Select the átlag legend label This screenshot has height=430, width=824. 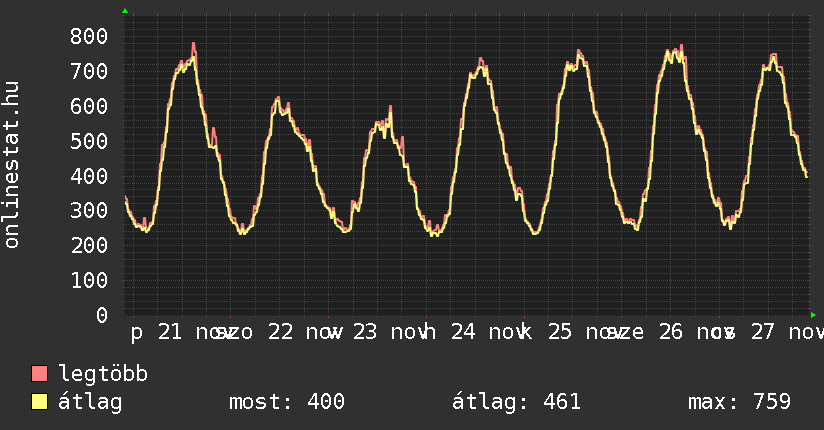click(x=90, y=402)
